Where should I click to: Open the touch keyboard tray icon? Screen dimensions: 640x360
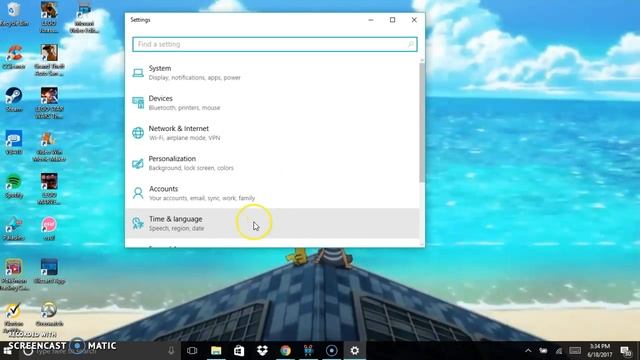click(575, 351)
